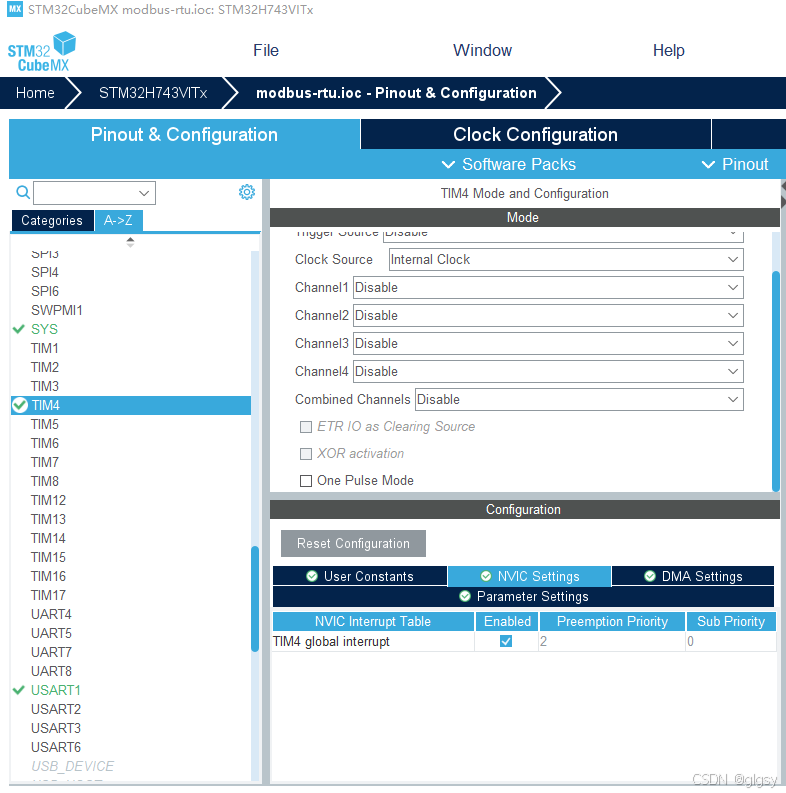Open the User Constants tab
This screenshot has width=786, height=793.
tap(360, 576)
